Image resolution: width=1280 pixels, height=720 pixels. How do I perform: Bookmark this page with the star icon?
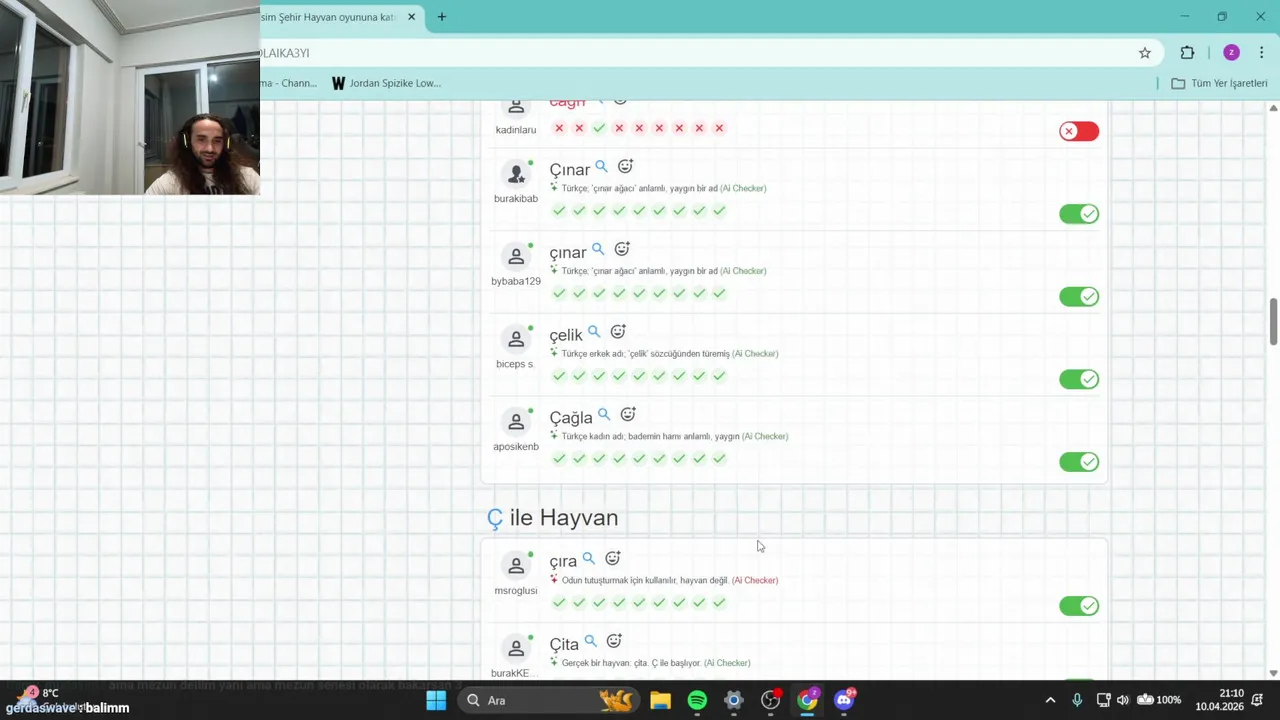(1145, 53)
